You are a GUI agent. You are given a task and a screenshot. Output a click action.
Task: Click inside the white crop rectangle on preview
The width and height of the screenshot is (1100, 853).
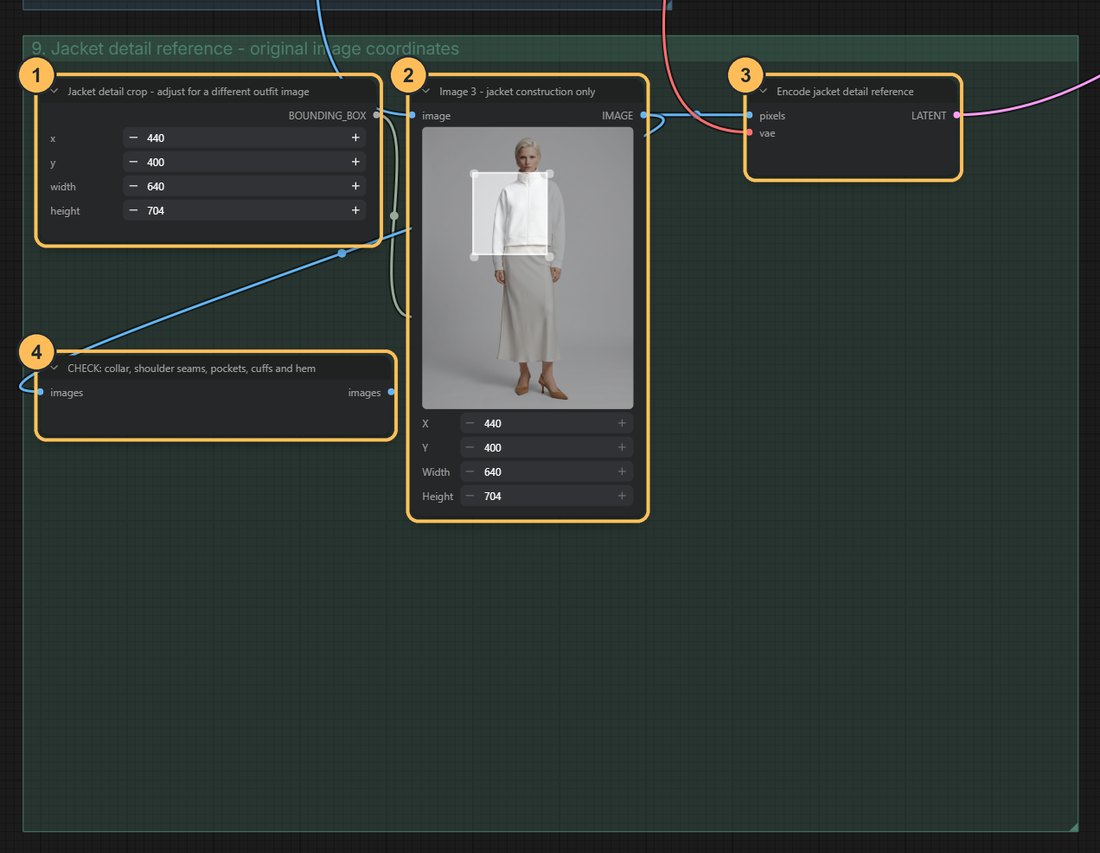pos(511,215)
